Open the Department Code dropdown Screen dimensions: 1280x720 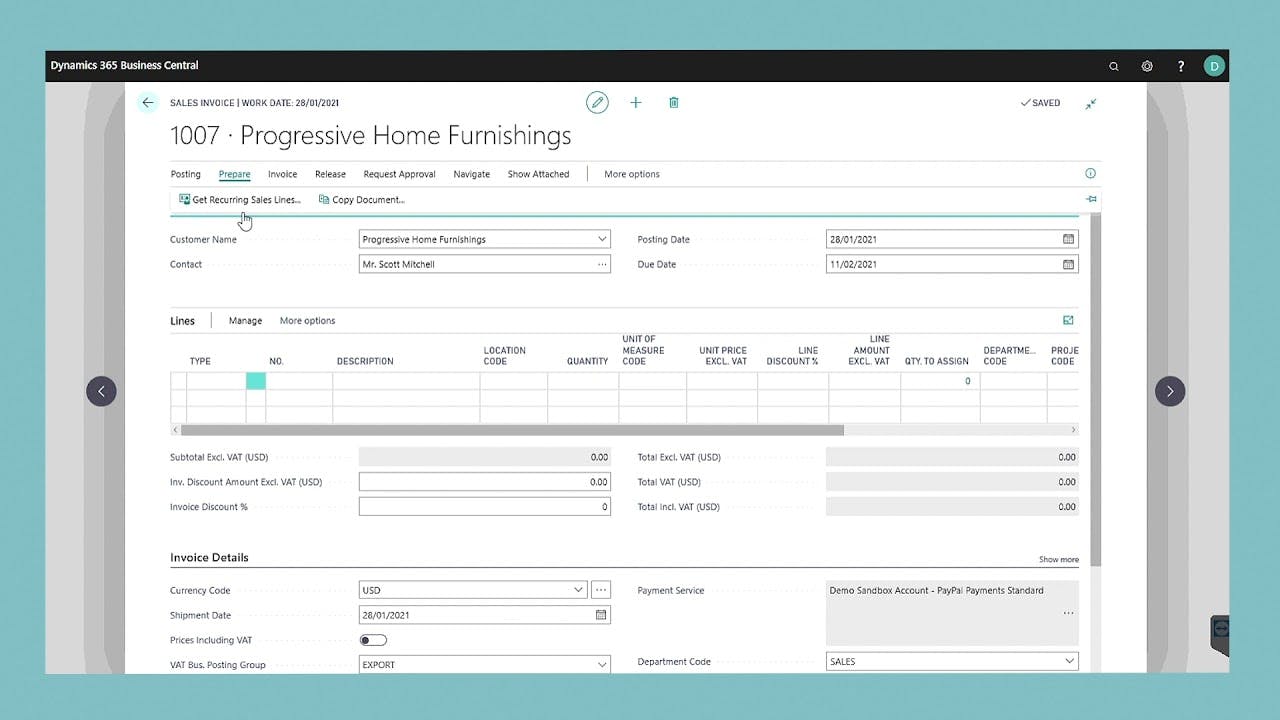click(x=1067, y=661)
